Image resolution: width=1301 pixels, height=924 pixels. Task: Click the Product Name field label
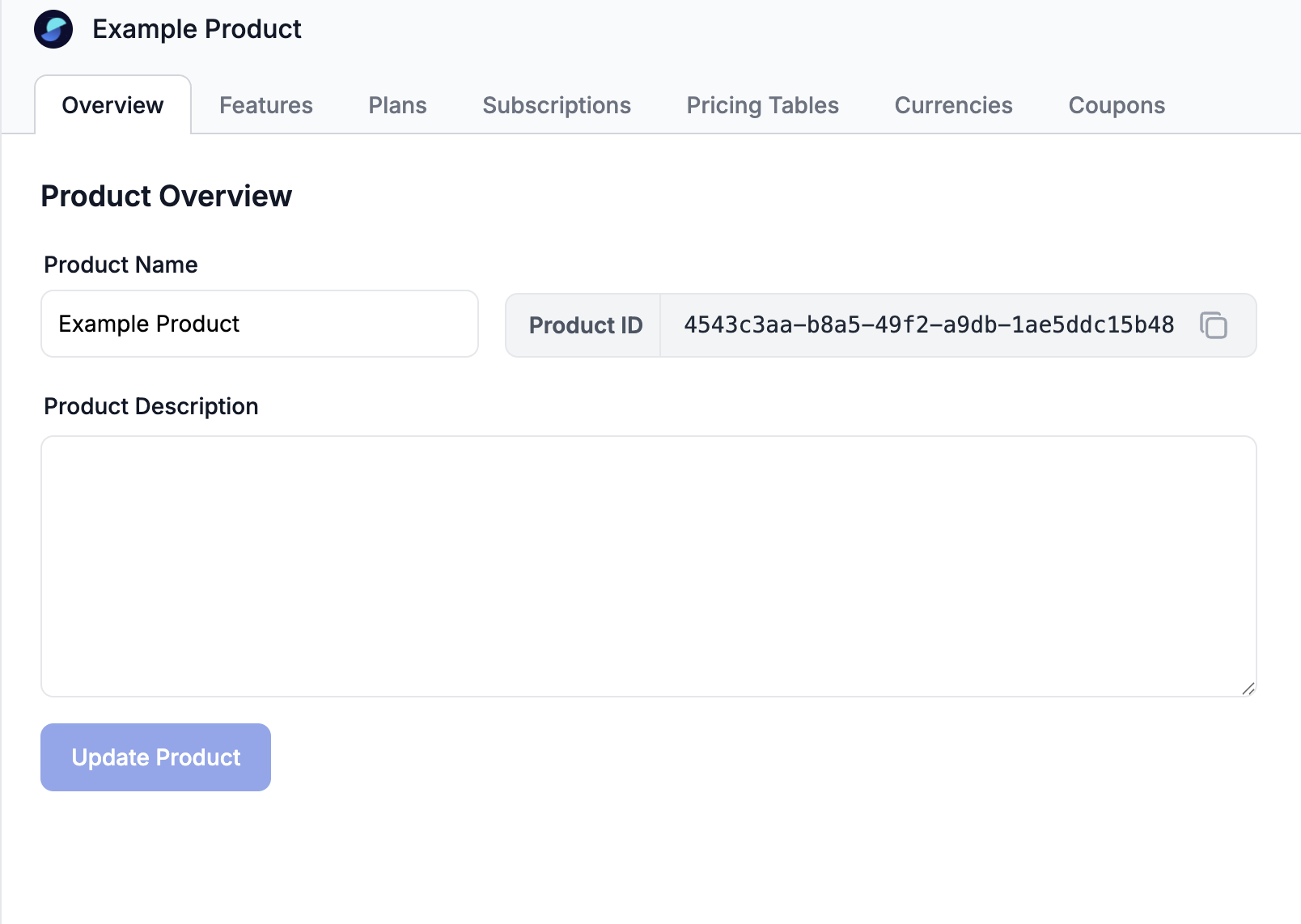[x=121, y=265]
